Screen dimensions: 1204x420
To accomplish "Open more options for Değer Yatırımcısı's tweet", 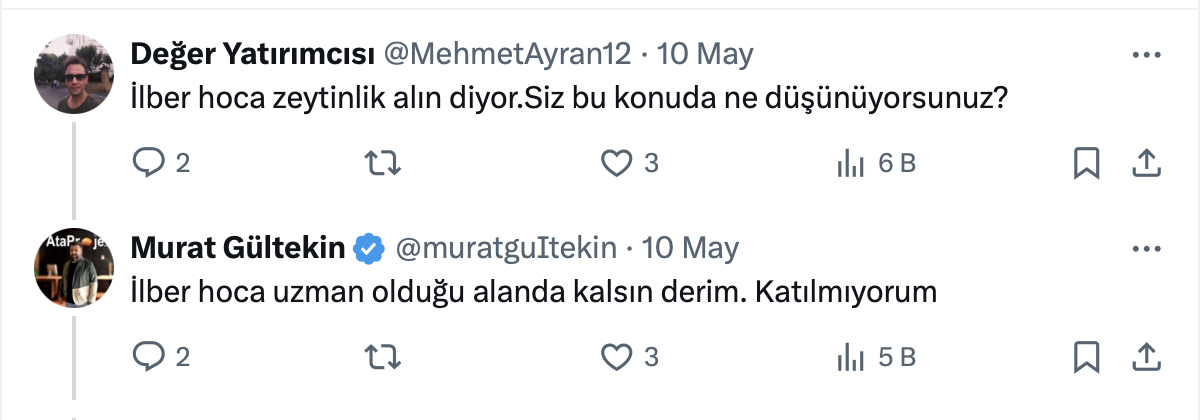I will [1146, 53].
